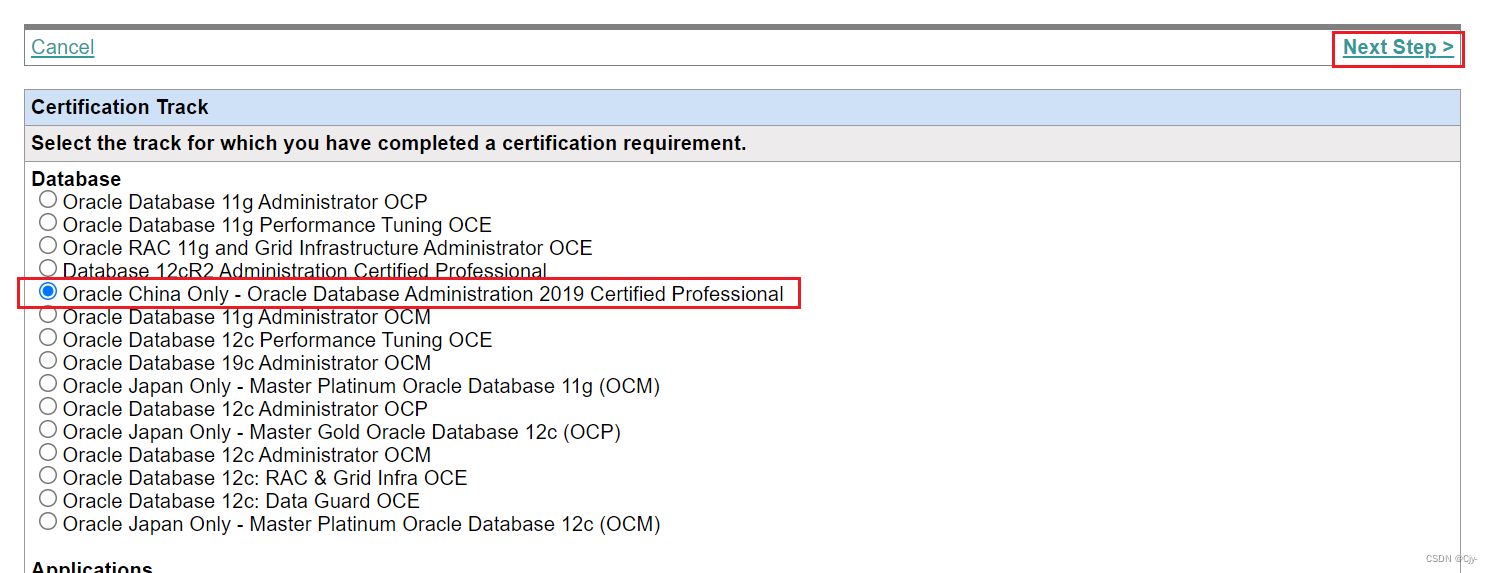Choose Oracle Database 11g Performance Tuning OCE

[48, 223]
